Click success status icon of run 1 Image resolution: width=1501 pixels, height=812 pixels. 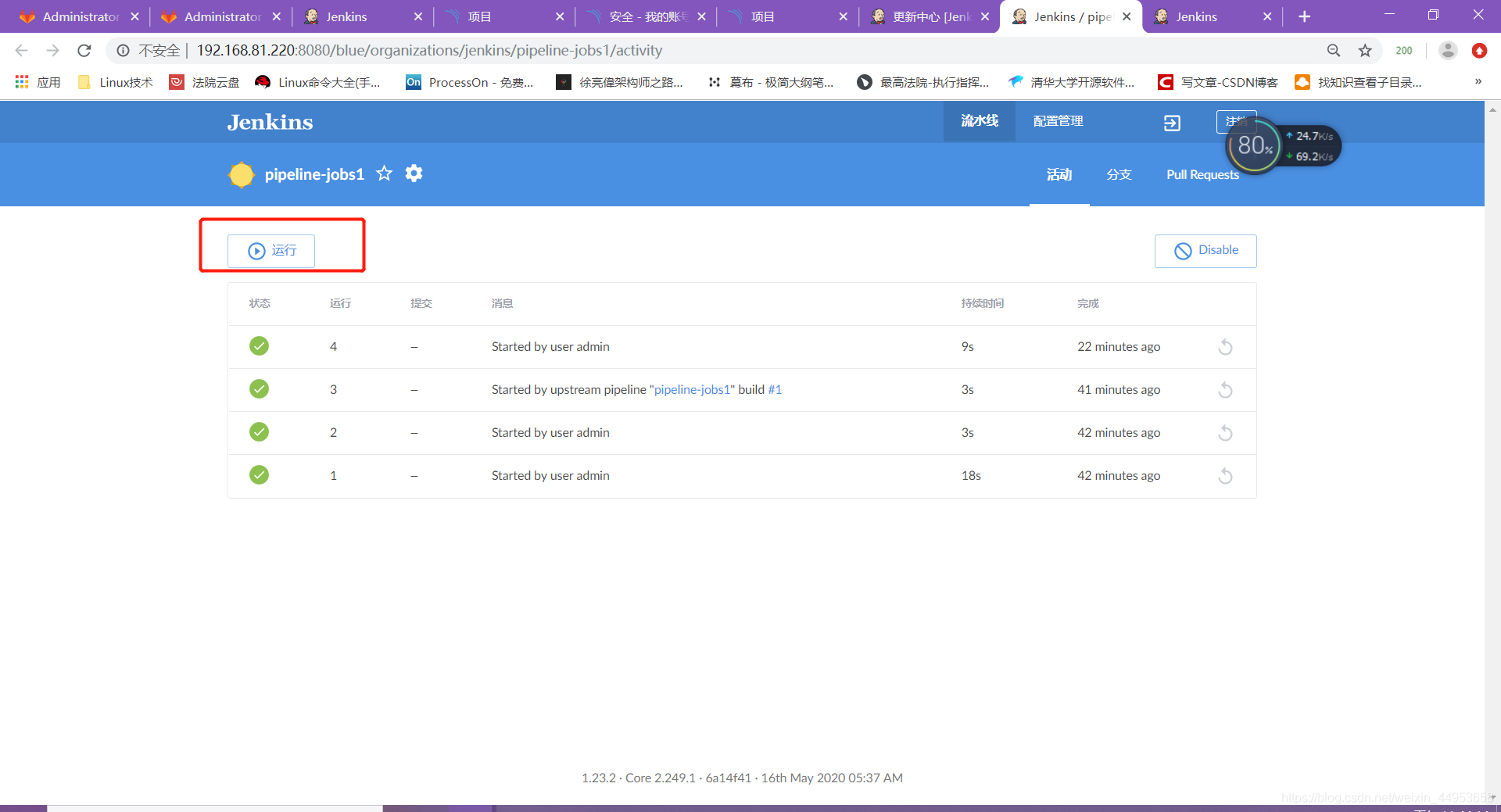pyautogui.click(x=259, y=475)
